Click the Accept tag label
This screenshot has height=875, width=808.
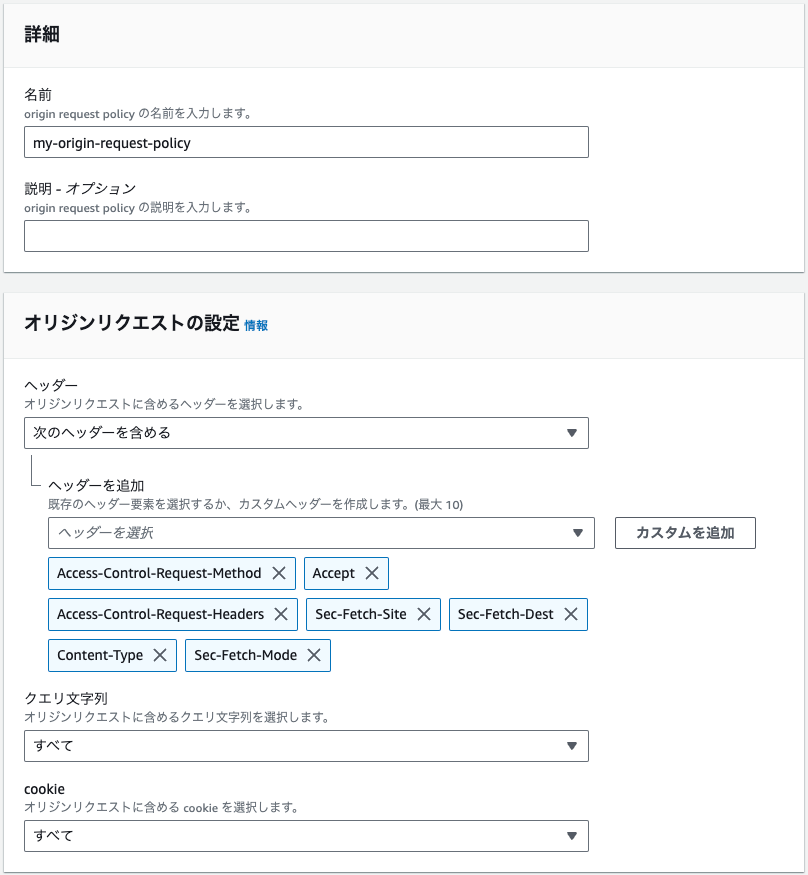point(334,574)
